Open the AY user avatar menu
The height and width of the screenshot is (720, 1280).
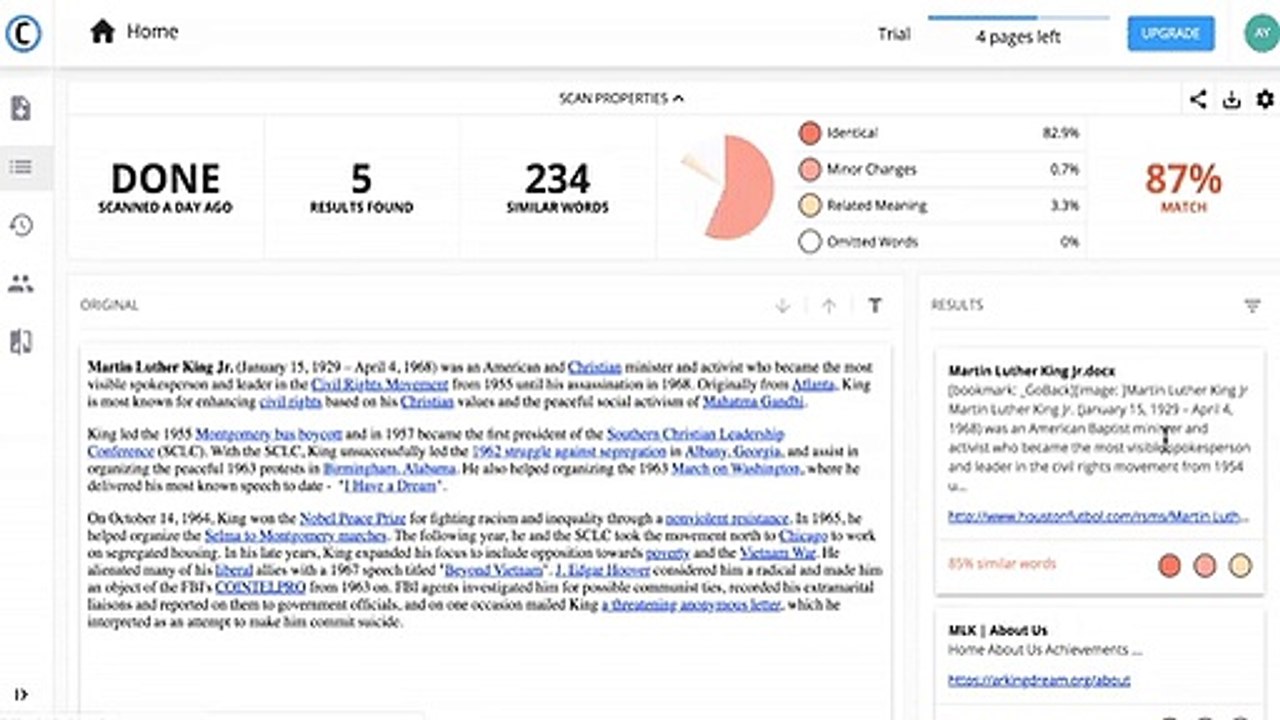tap(1260, 33)
